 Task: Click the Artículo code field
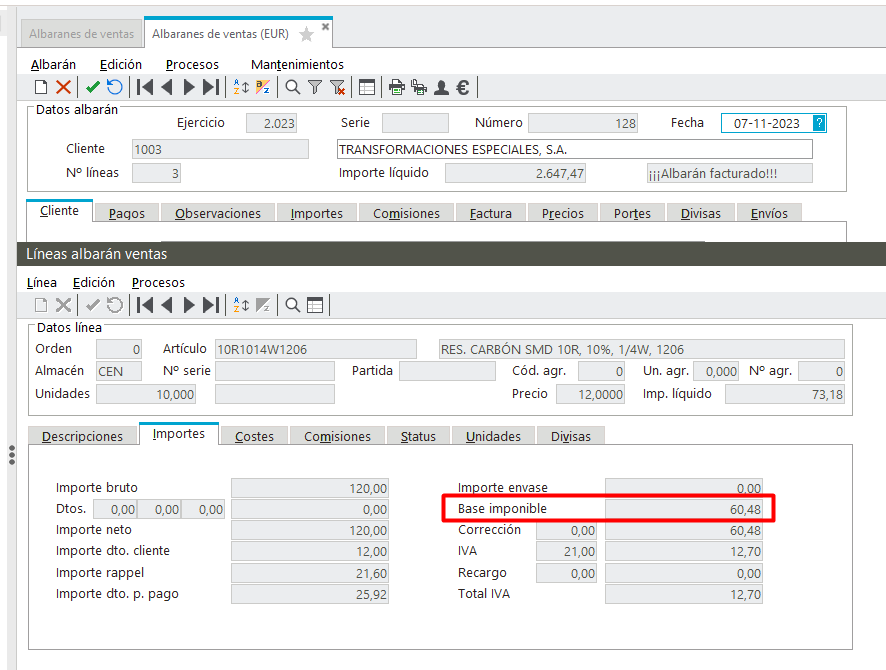pos(316,349)
